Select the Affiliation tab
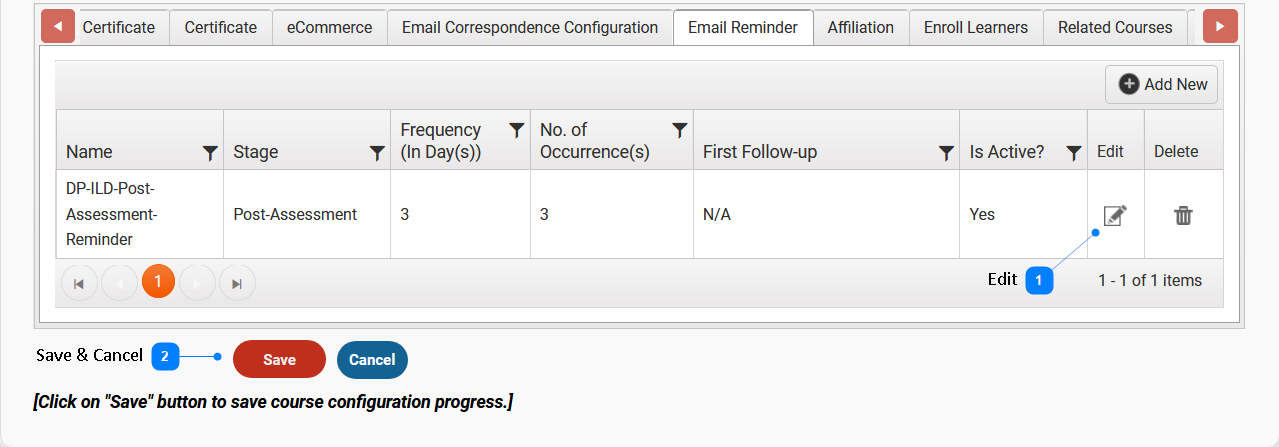Image resolution: width=1279 pixels, height=447 pixels. [860, 27]
